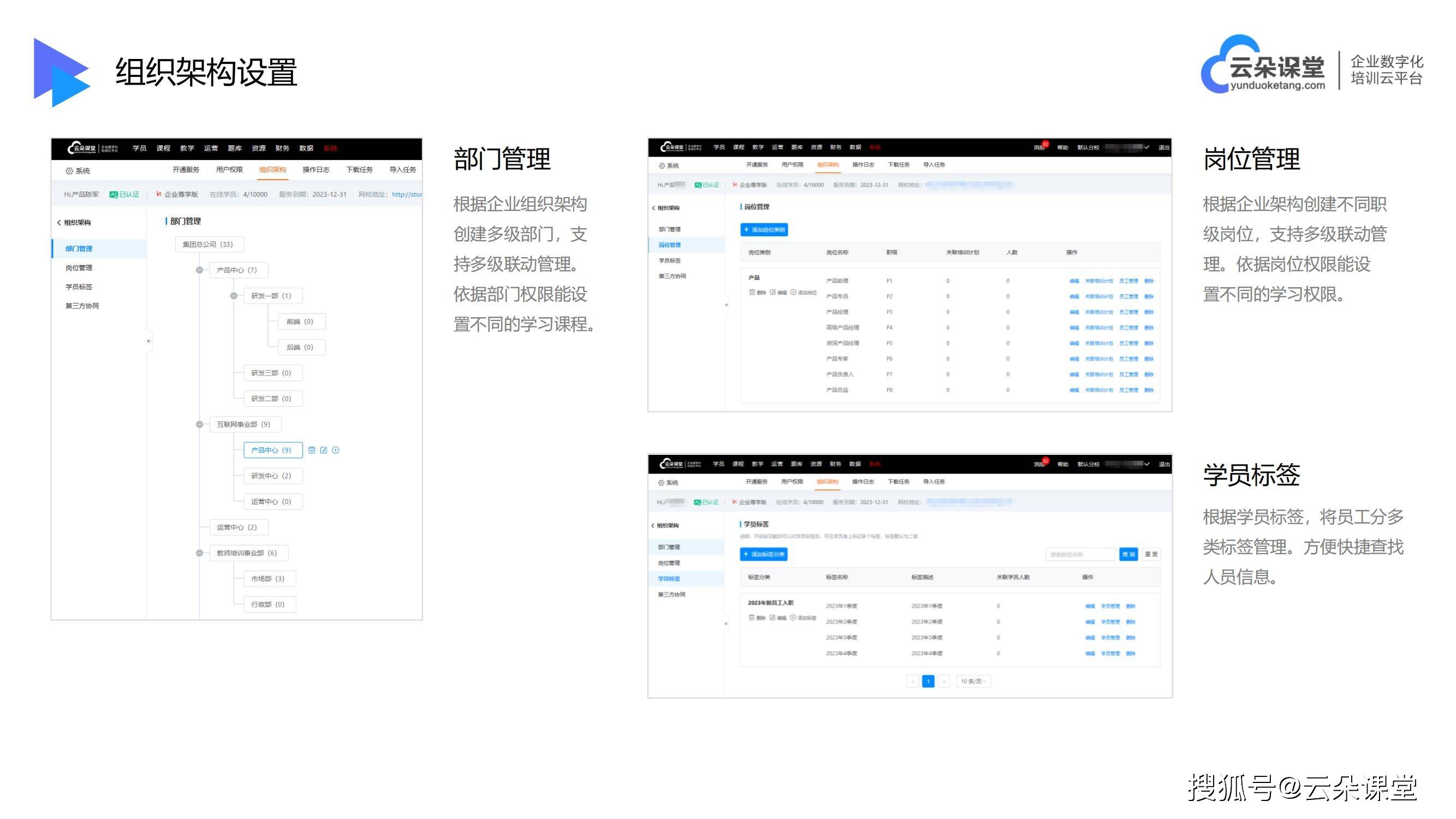Screen dimensions: 1456x819
Task: Click the add-department plus icon after 产品中心
Action: coord(336,450)
